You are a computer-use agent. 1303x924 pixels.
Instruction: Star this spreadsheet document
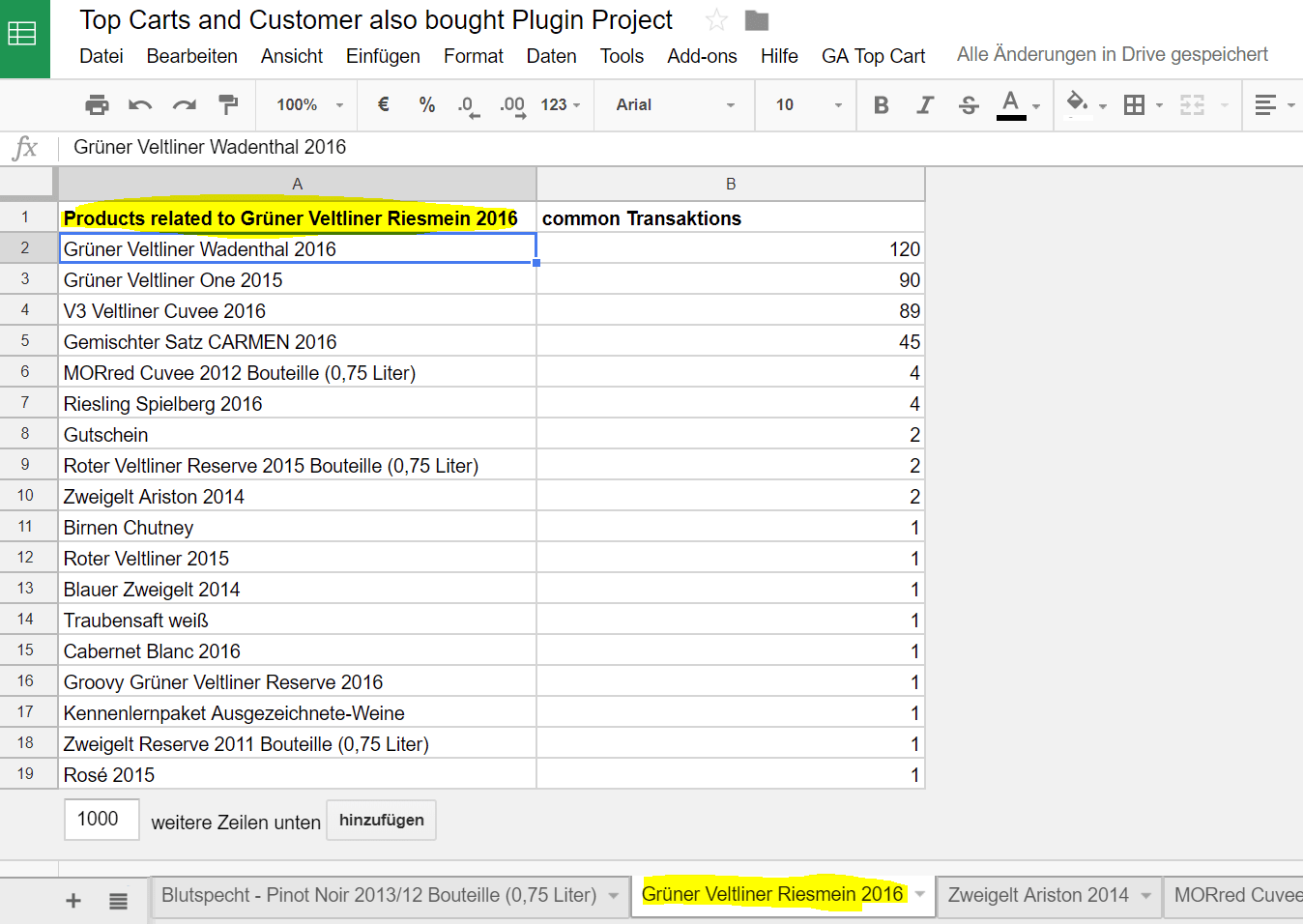(x=716, y=20)
